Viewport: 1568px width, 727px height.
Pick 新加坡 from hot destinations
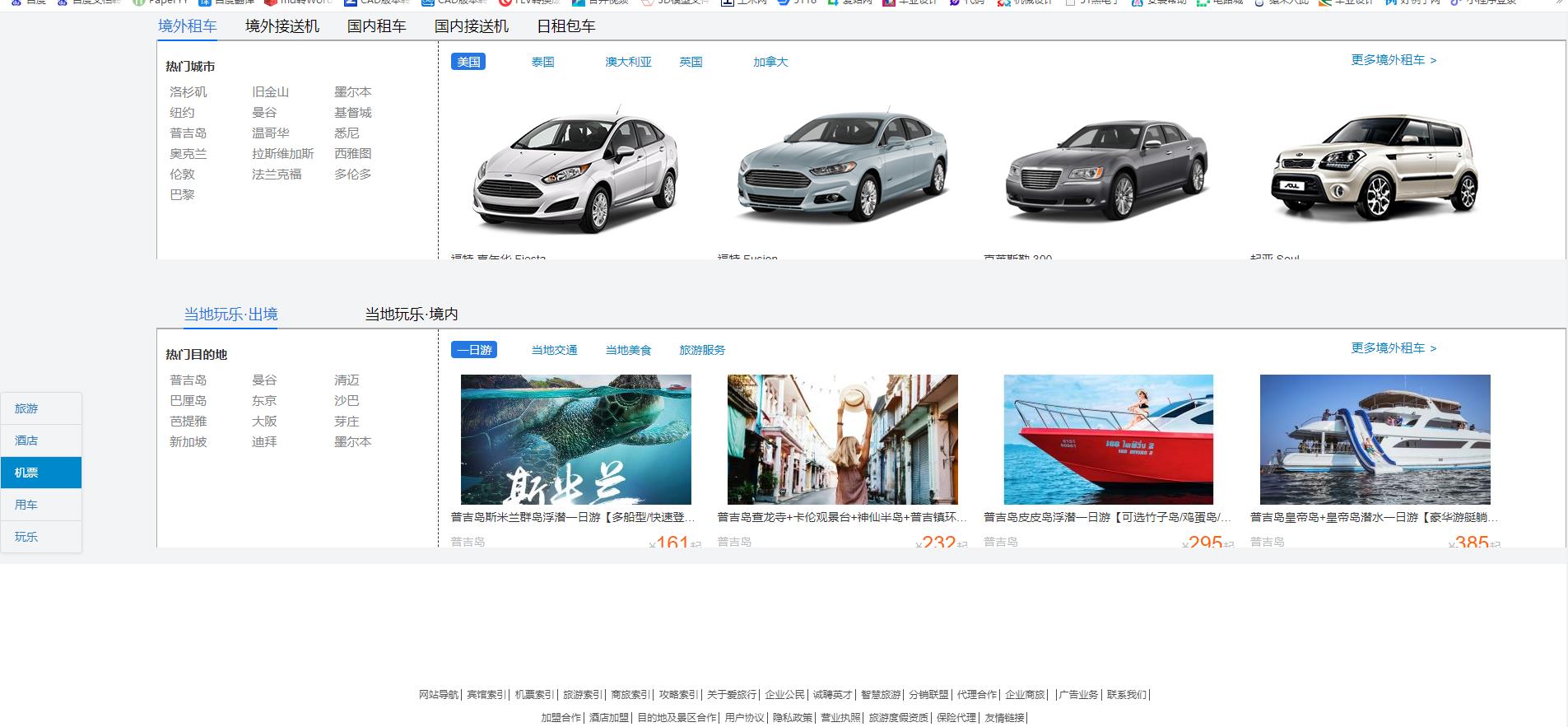pyautogui.click(x=188, y=442)
